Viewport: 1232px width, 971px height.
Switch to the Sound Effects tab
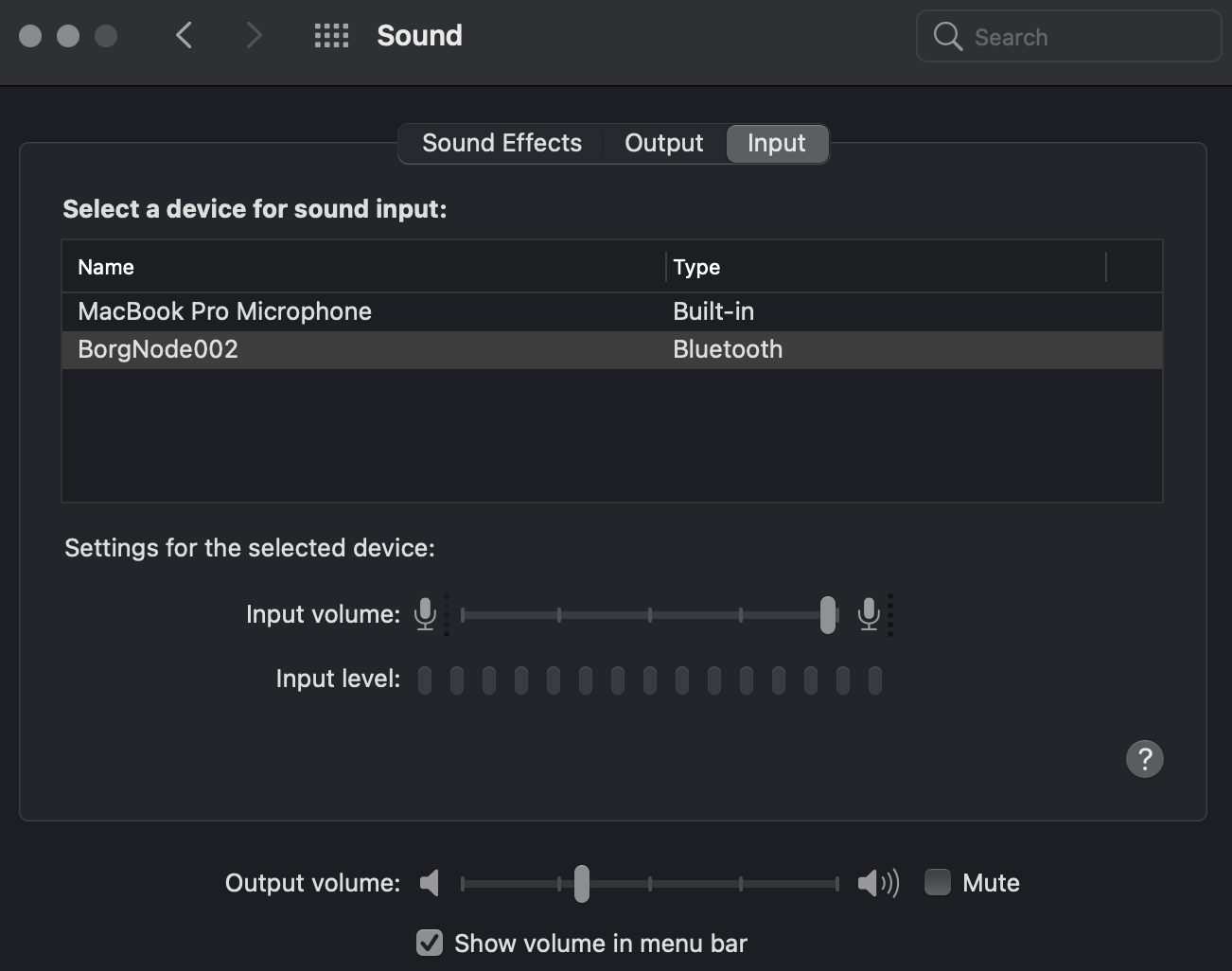click(x=502, y=143)
